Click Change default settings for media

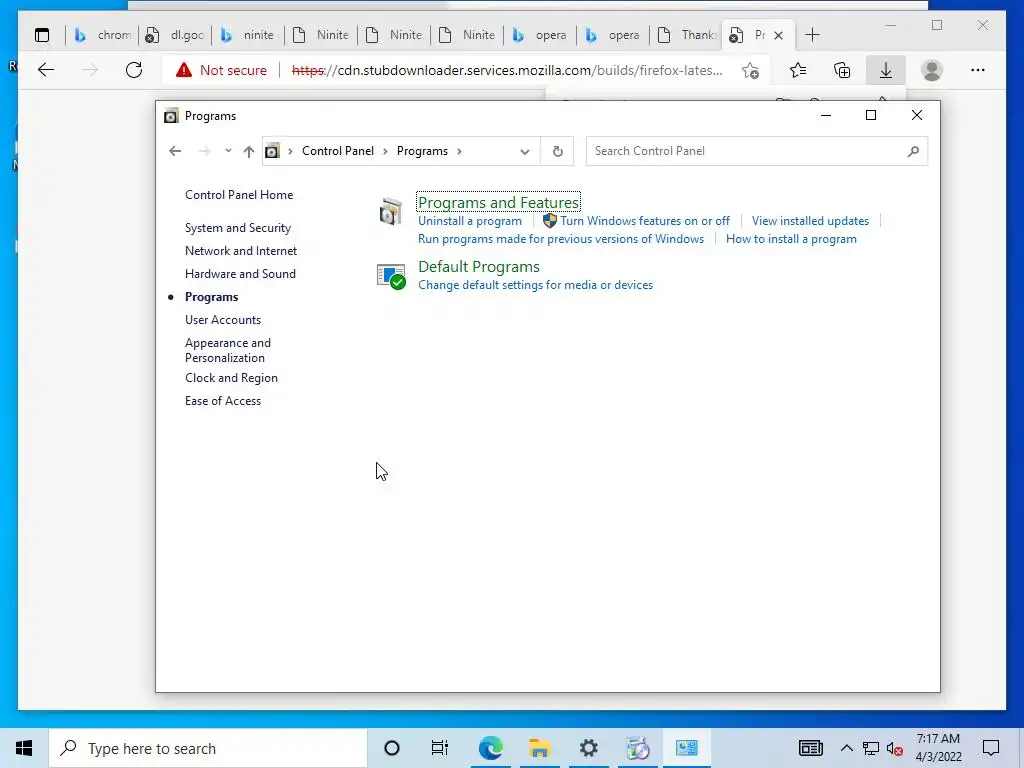click(536, 285)
